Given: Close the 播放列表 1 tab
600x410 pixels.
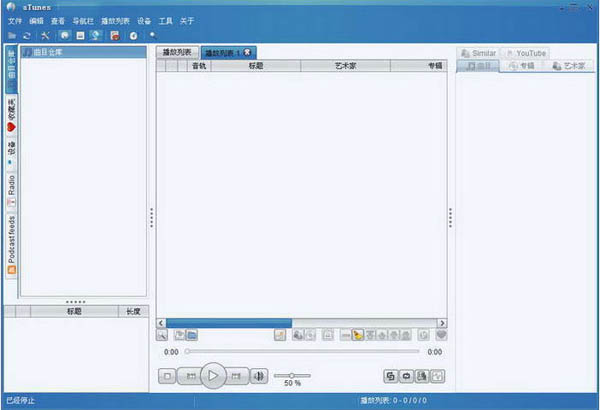Looking at the screenshot, I should click(x=247, y=51).
